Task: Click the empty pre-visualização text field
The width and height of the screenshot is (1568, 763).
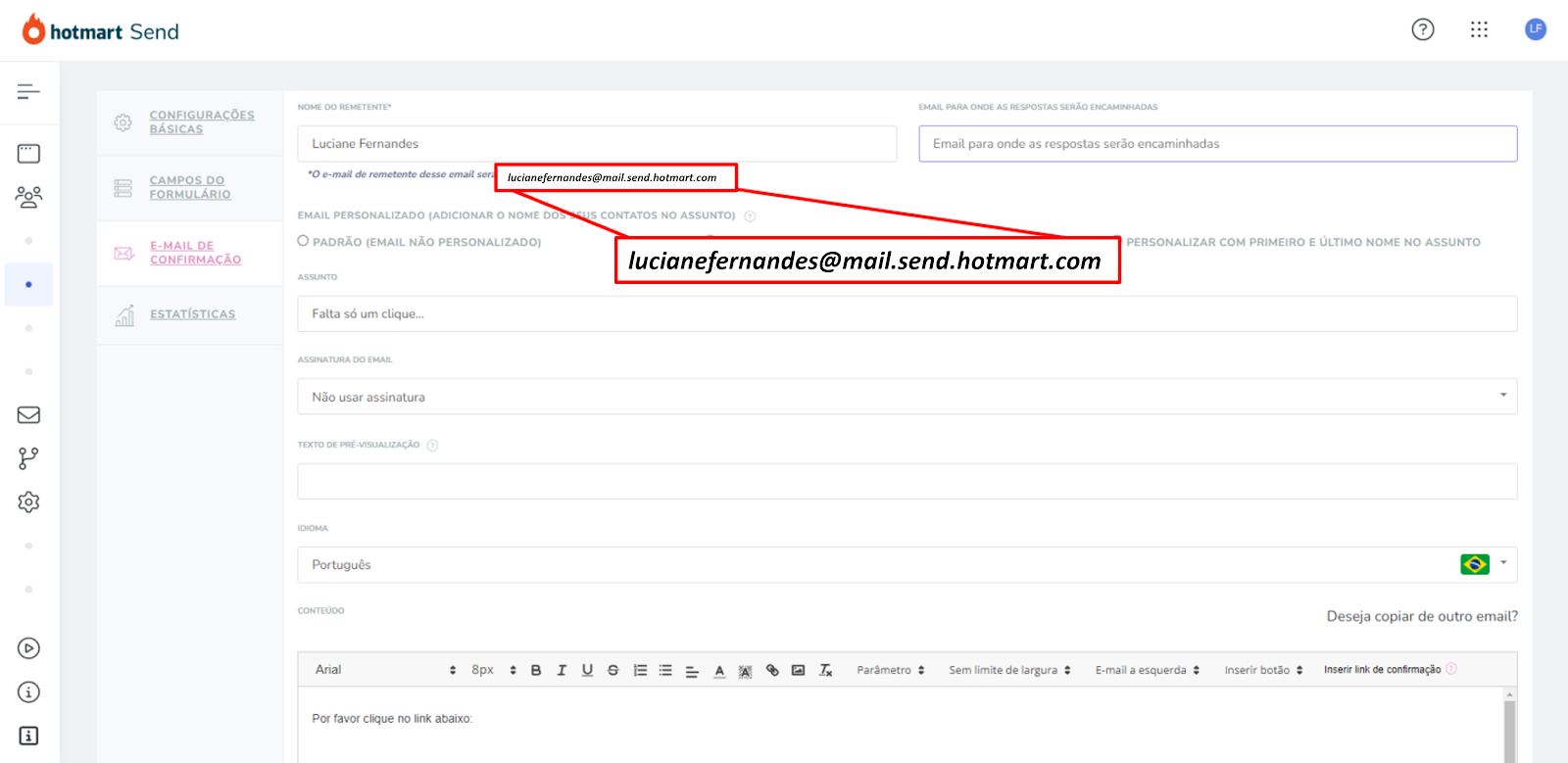Action: click(x=907, y=482)
